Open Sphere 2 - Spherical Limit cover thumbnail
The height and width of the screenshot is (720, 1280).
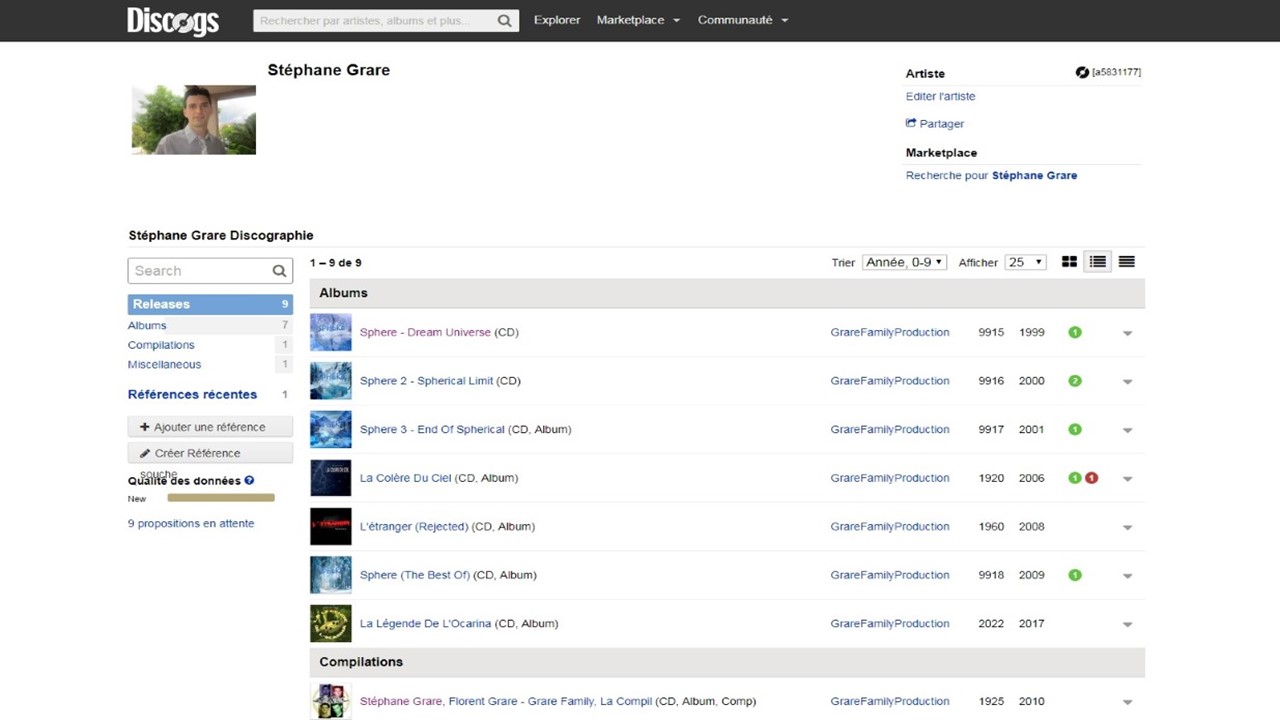coord(331,381)
